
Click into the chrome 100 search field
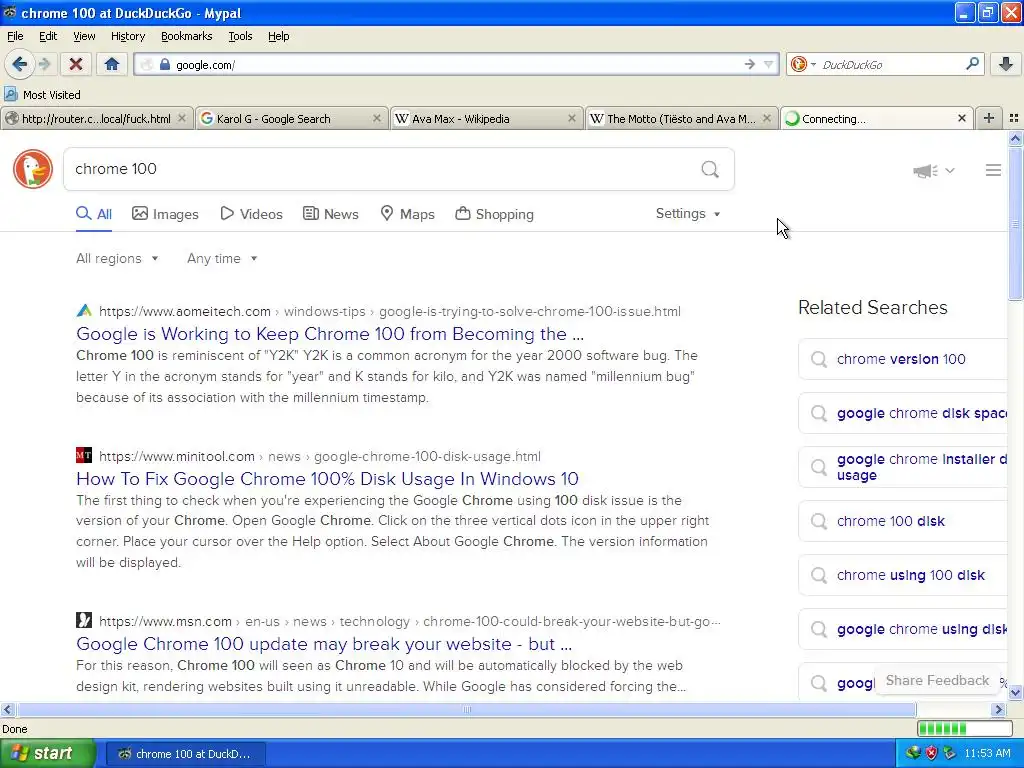point(379,169)
